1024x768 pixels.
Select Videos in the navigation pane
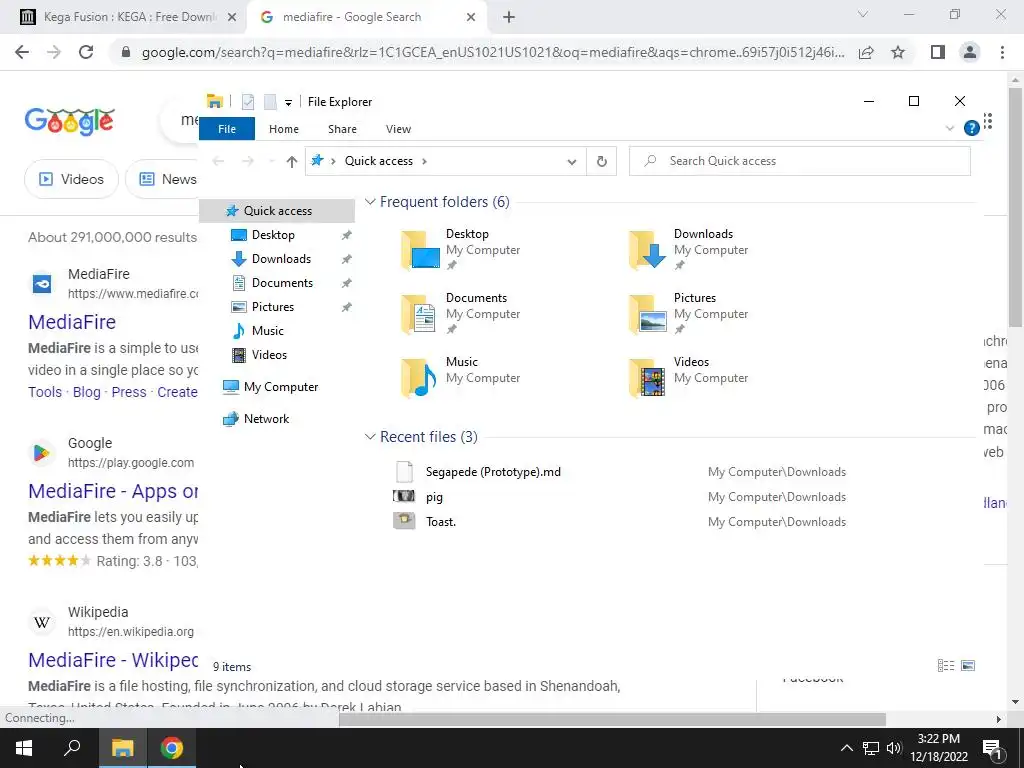pos(269,355)
